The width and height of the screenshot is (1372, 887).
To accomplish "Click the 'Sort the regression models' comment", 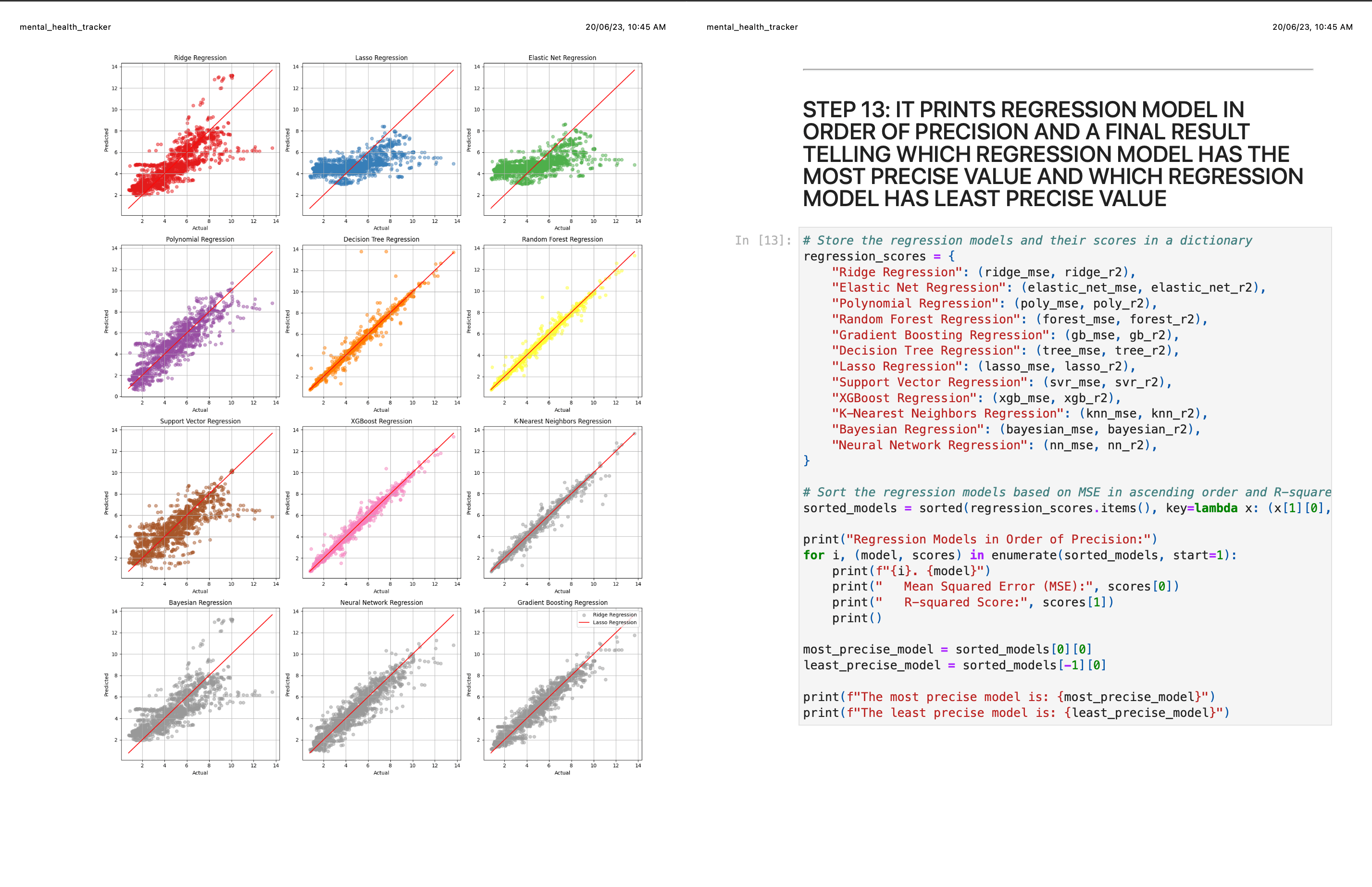I will (x=1067, y=492).
